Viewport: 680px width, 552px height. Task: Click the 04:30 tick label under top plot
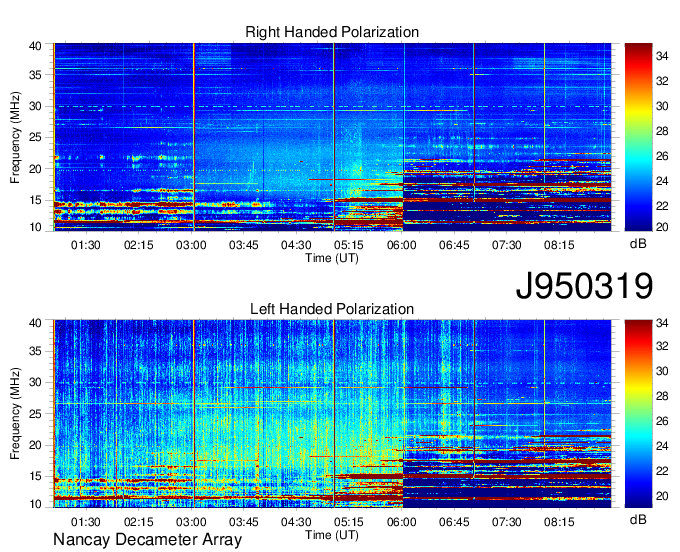point(296,245)
